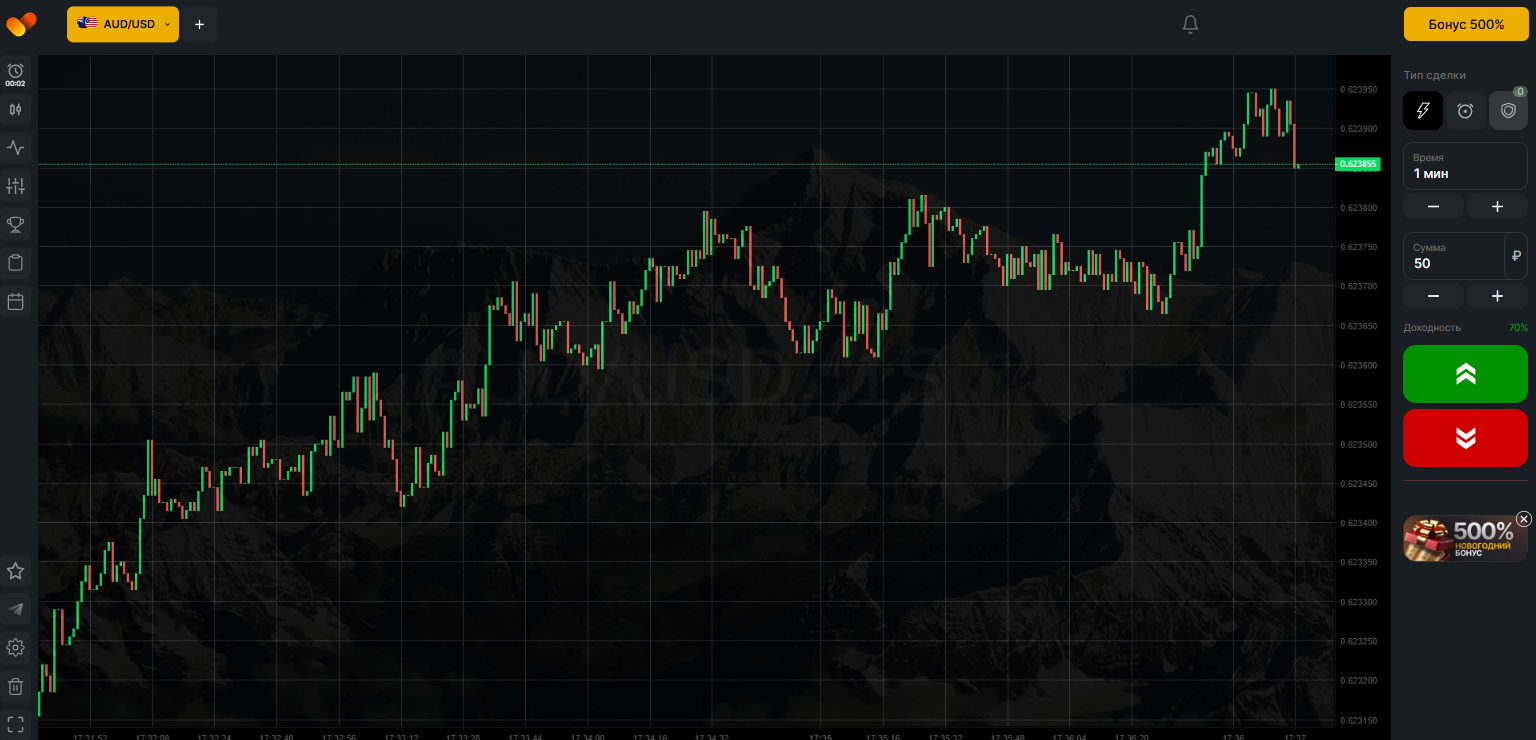Expand the AUD/USD asset dropdown
The image size is (1536, 740).
coord(123,24)
